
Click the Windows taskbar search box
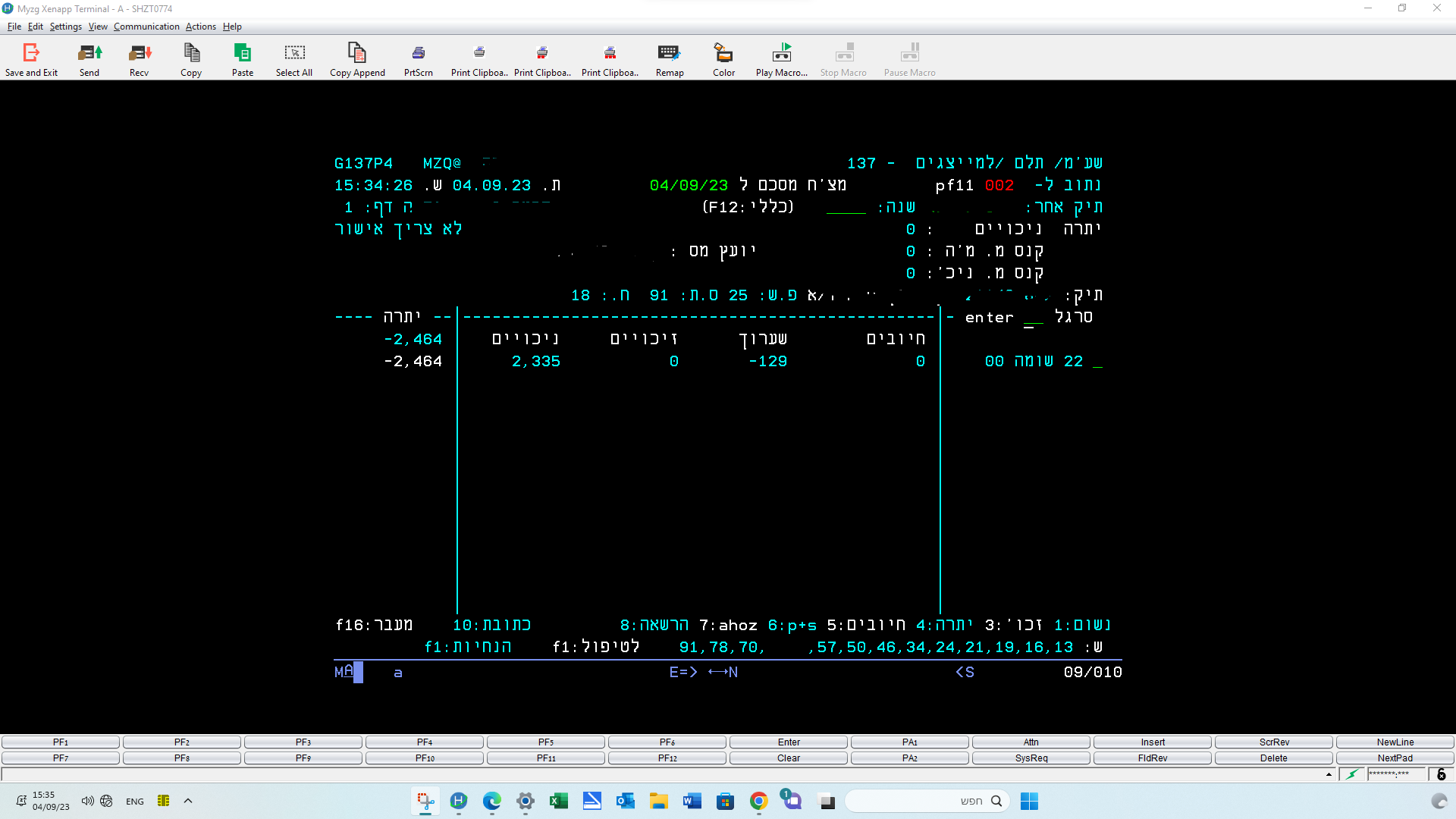pos(927,801)
